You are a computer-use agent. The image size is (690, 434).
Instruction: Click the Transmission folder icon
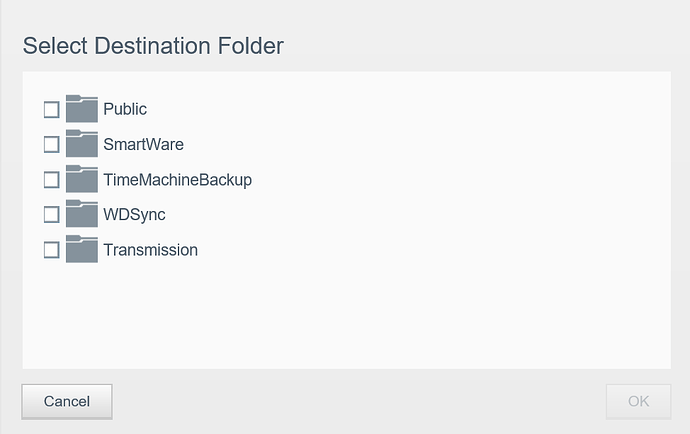[x=81, y=250]
